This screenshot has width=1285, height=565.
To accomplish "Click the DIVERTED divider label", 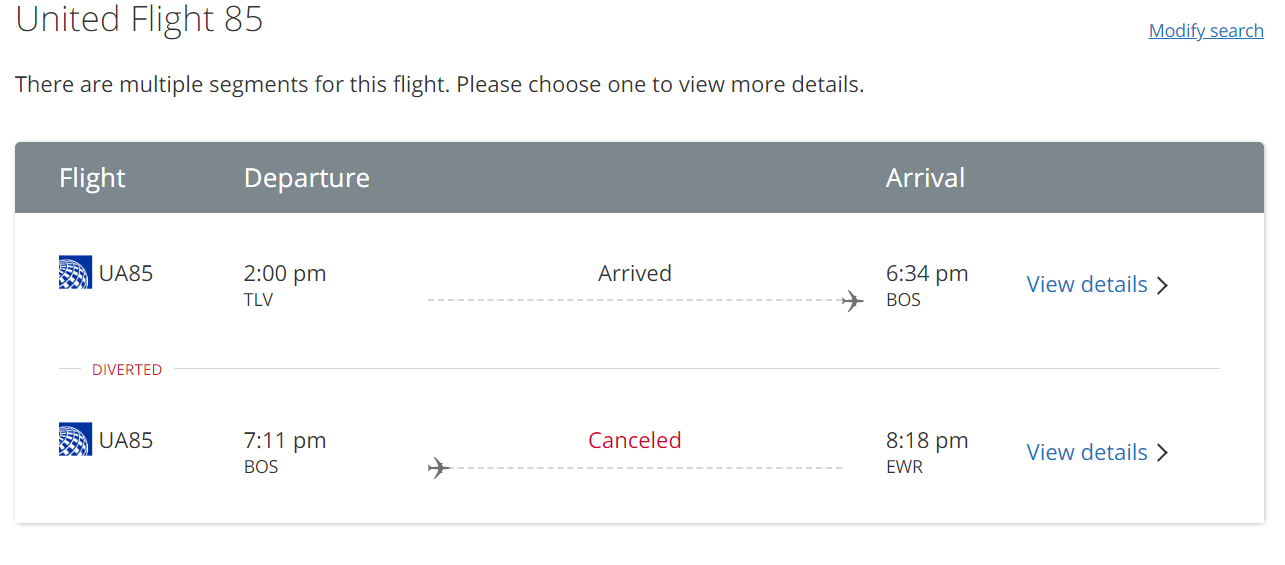I will click(x=127, y=370).
